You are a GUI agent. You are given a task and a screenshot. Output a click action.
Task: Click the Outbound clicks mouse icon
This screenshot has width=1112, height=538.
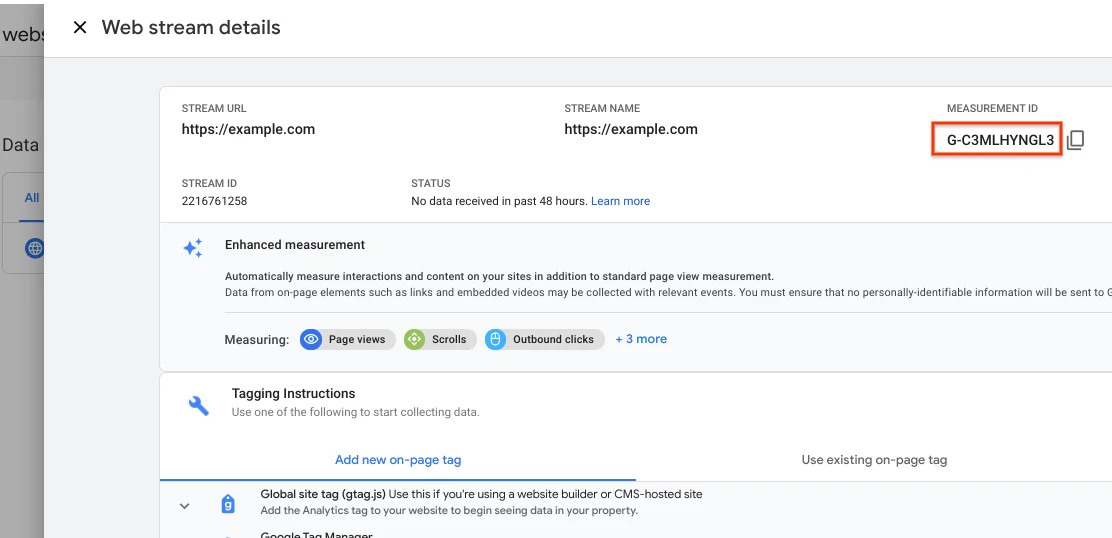pos(495,340)
